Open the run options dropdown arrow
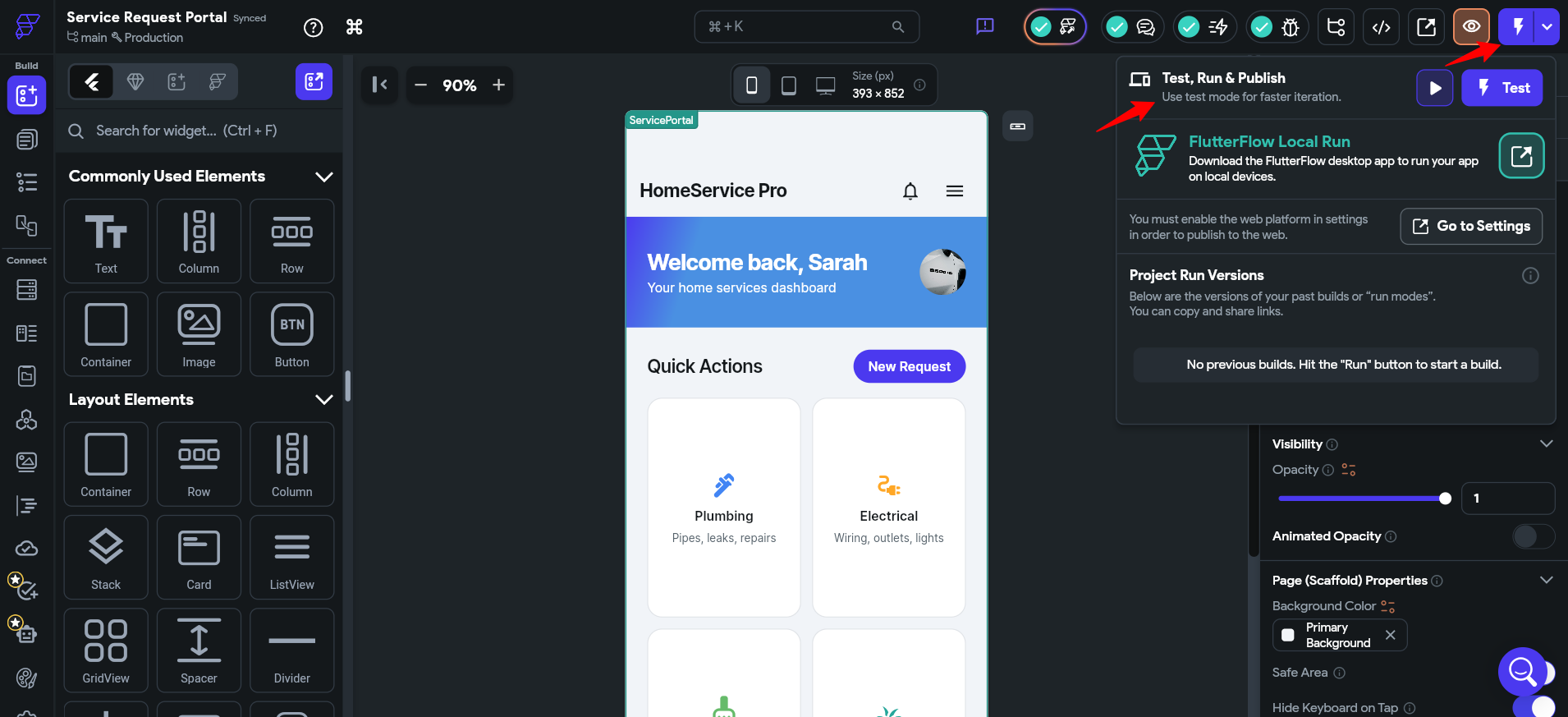1568x717 pixels. 1547,27
